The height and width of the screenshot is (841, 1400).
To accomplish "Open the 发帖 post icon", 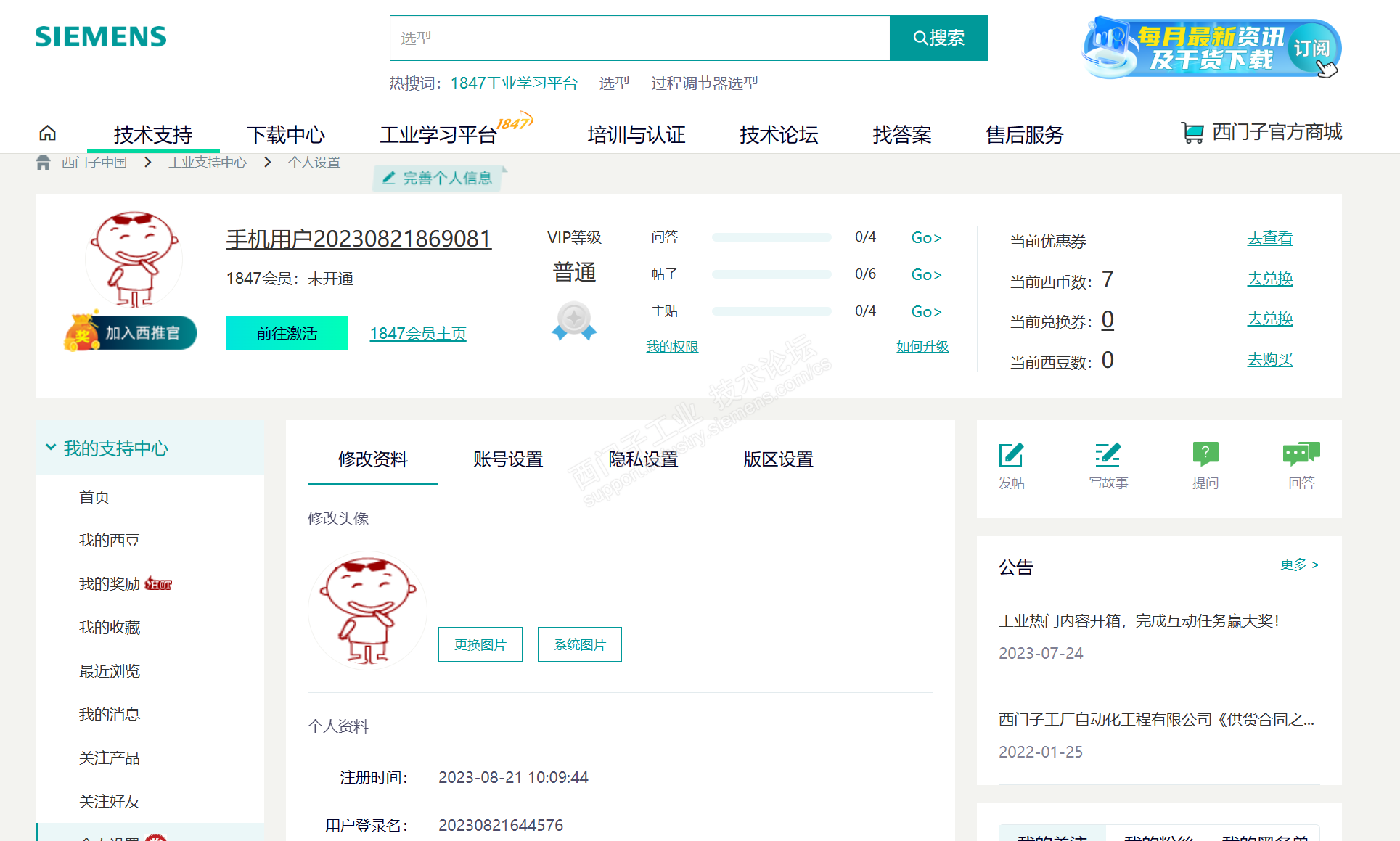I will tap(1011, 456).
